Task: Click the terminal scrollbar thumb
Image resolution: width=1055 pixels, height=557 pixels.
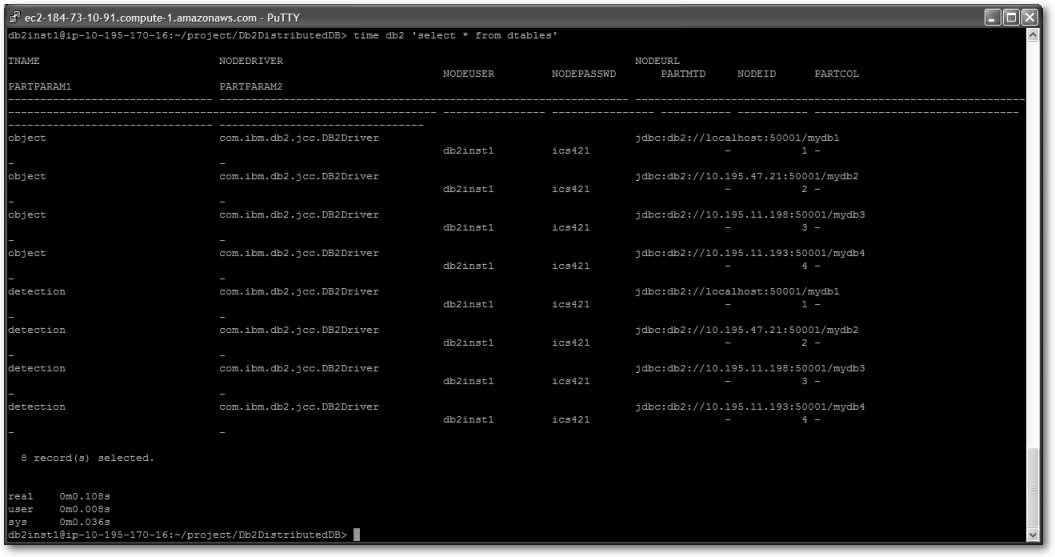Action: tap(1033, 487)
